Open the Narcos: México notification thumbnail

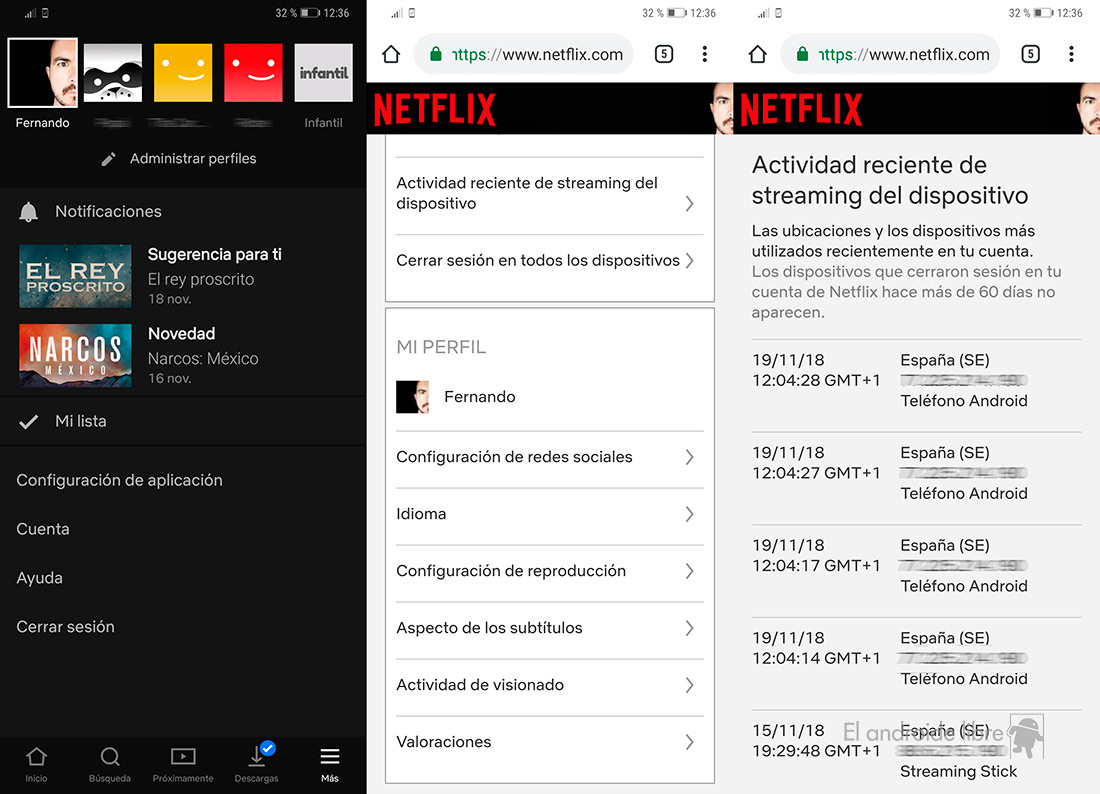[x=75, y=355]
